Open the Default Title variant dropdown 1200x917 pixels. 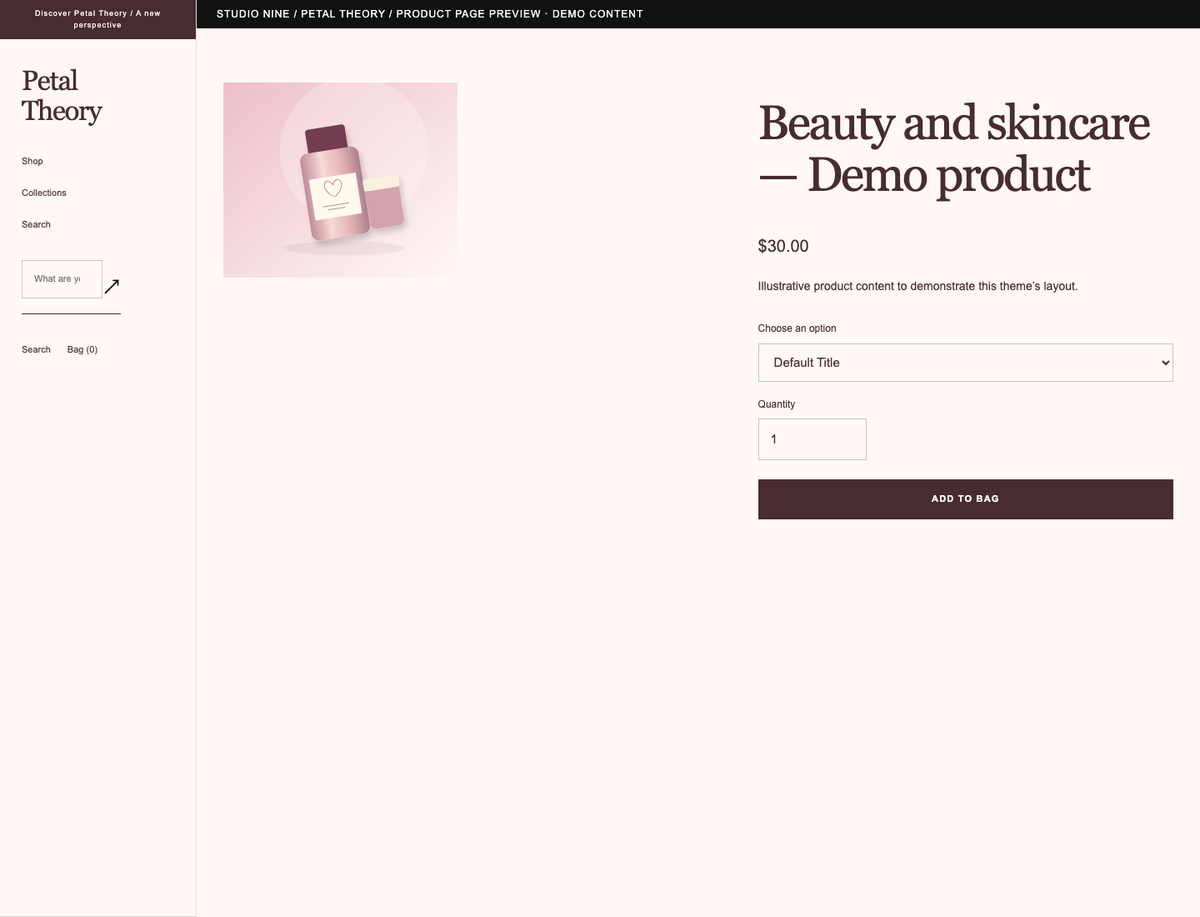(x=965, y=363)
